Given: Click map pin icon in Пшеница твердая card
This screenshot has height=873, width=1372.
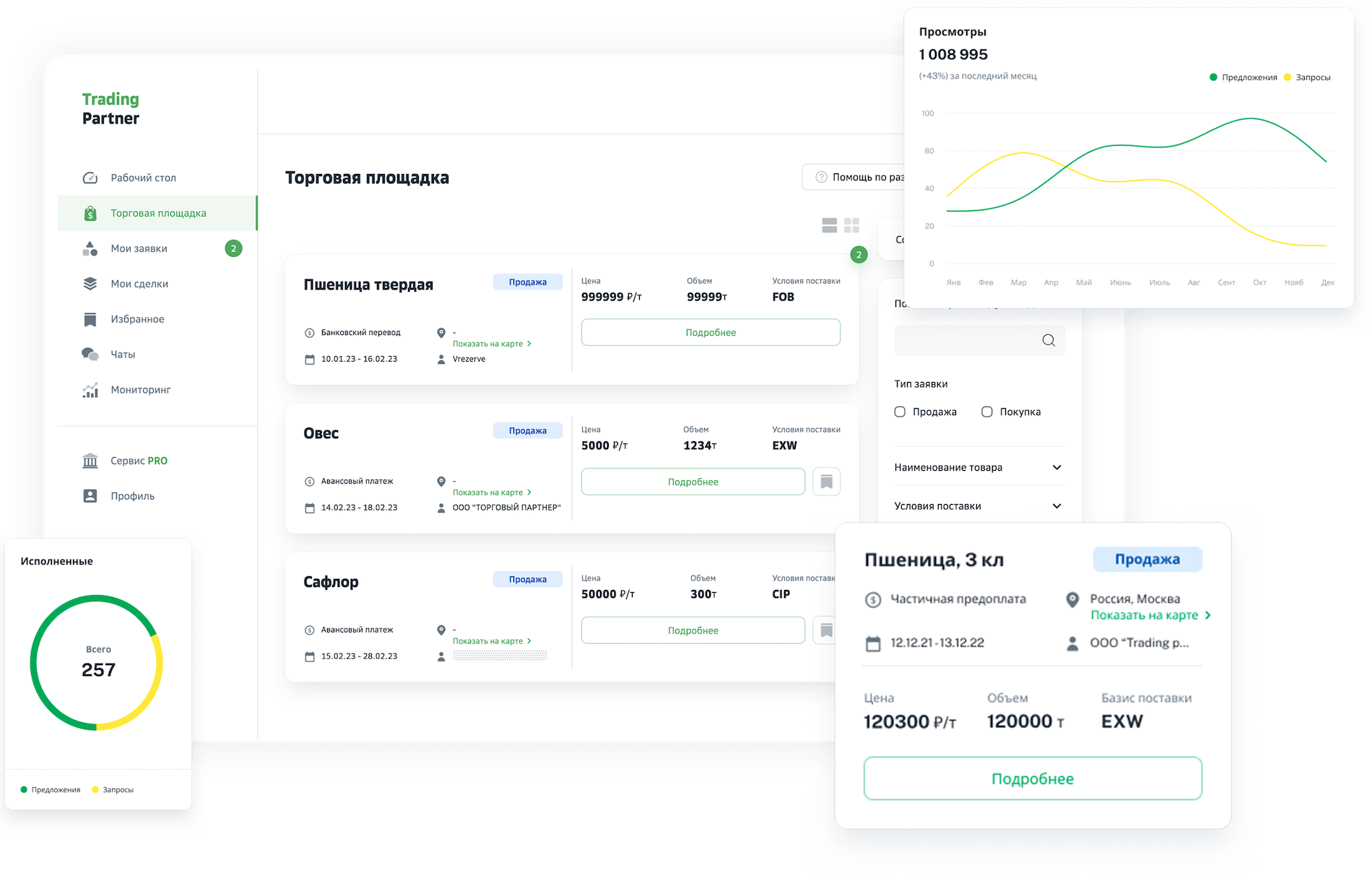Looking at the screenshot, I should coord(441,333).
